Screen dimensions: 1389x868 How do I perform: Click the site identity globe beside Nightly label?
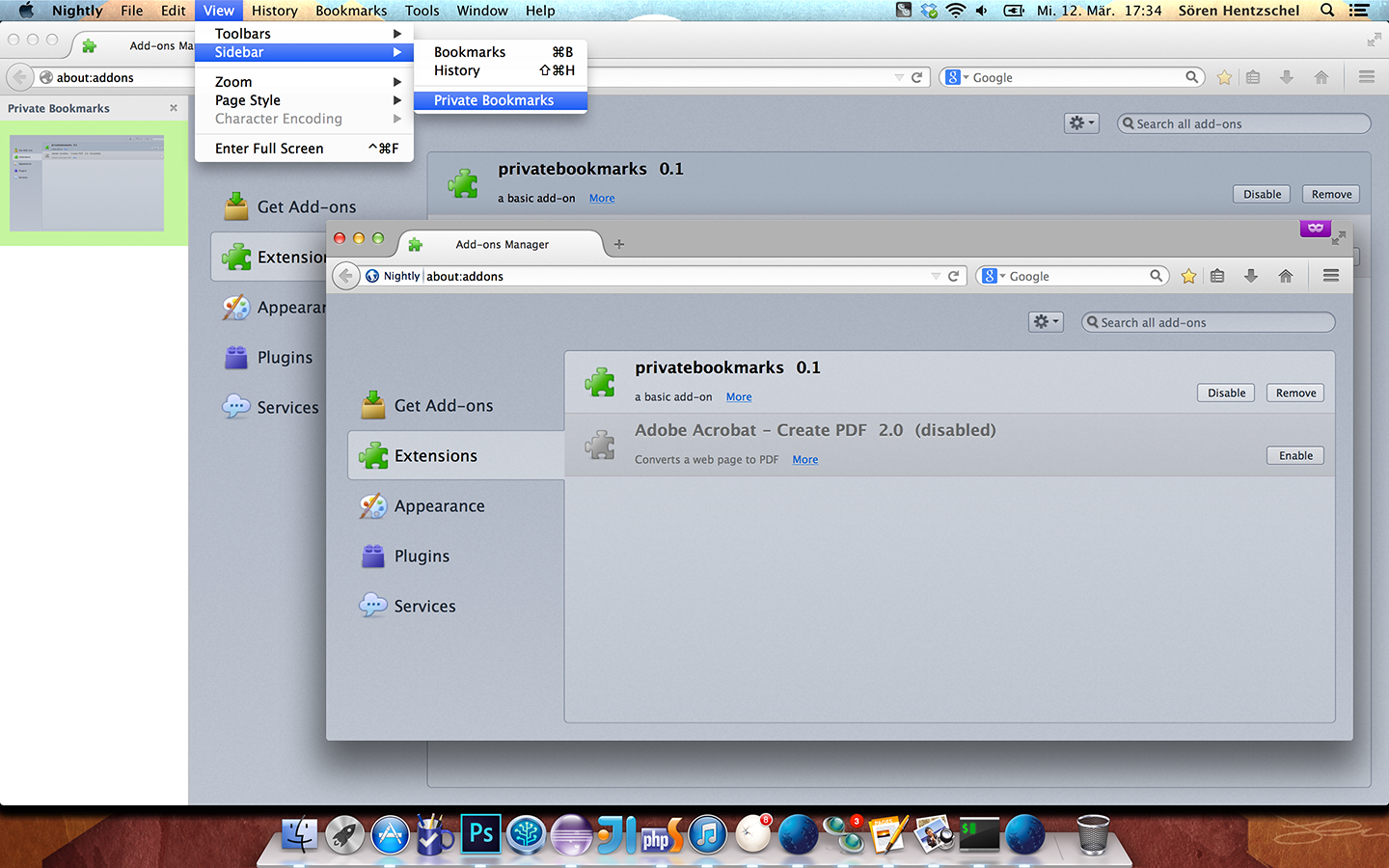(372, 276)
